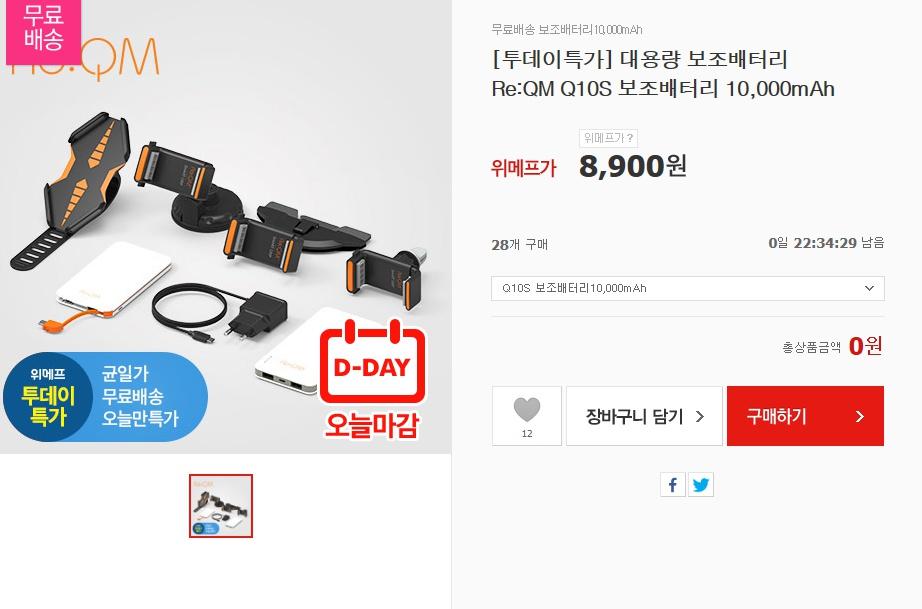Click arrow on 장바구니 담기 button
This screenshot has height=609, width=922.
coord(700,417)
